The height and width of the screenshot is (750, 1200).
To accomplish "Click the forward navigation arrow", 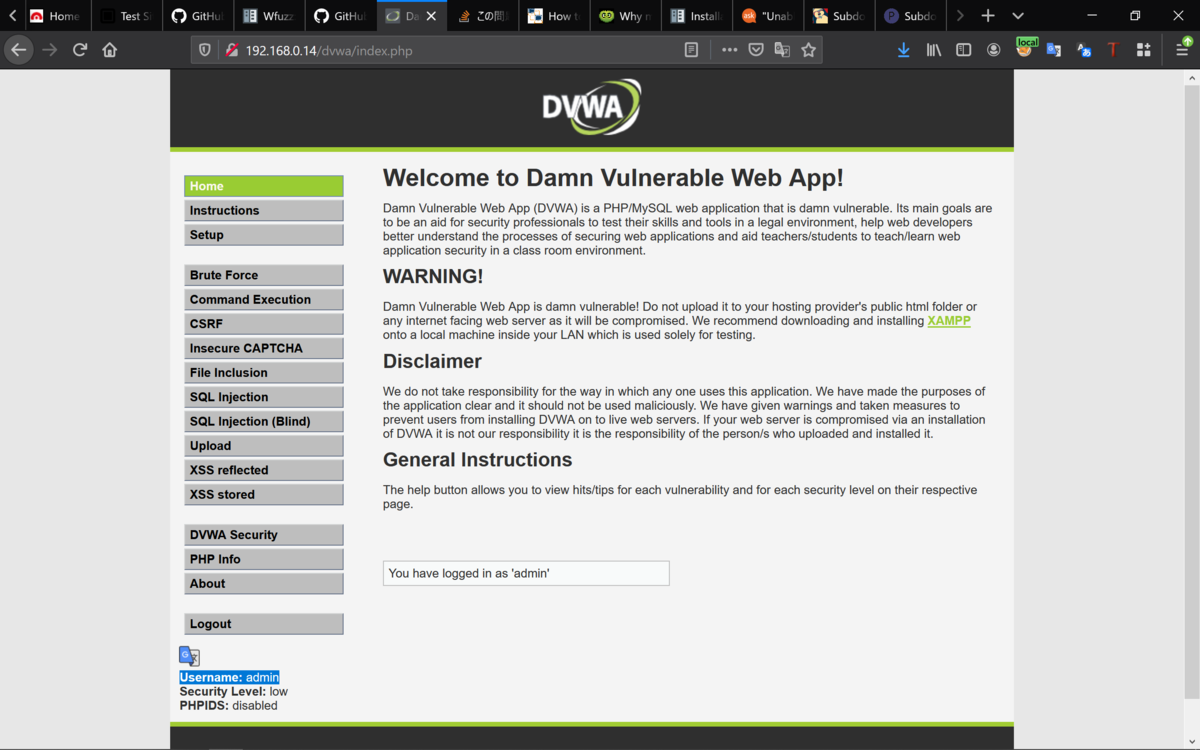I will click(50, 50).
